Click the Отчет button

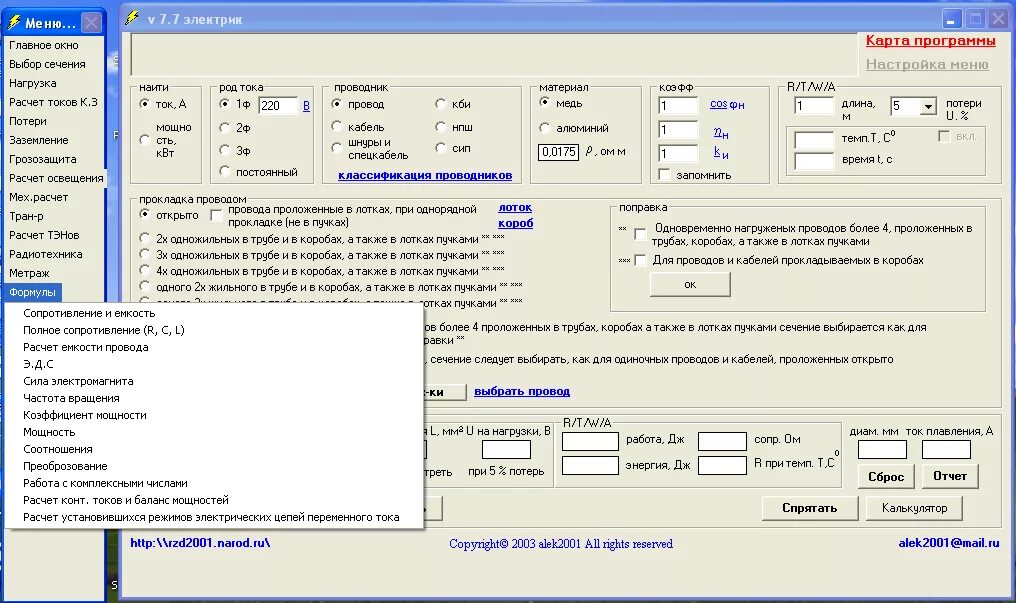click(x=950, y=476)
